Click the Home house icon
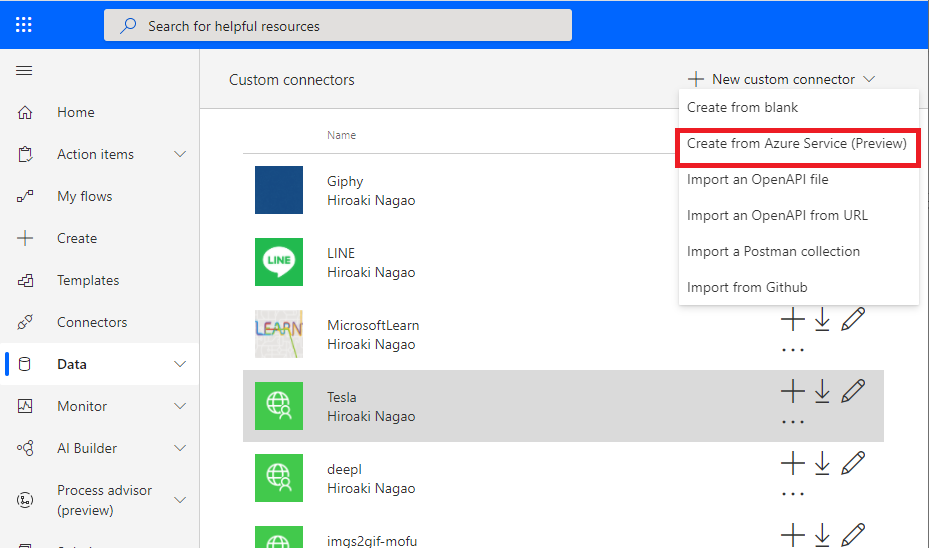 [25, 112]
